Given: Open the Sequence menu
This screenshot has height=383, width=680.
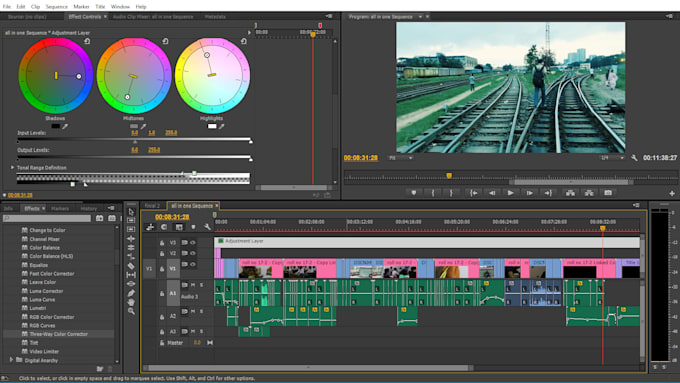Looking at the screenshot, I should tap(56, 7).
